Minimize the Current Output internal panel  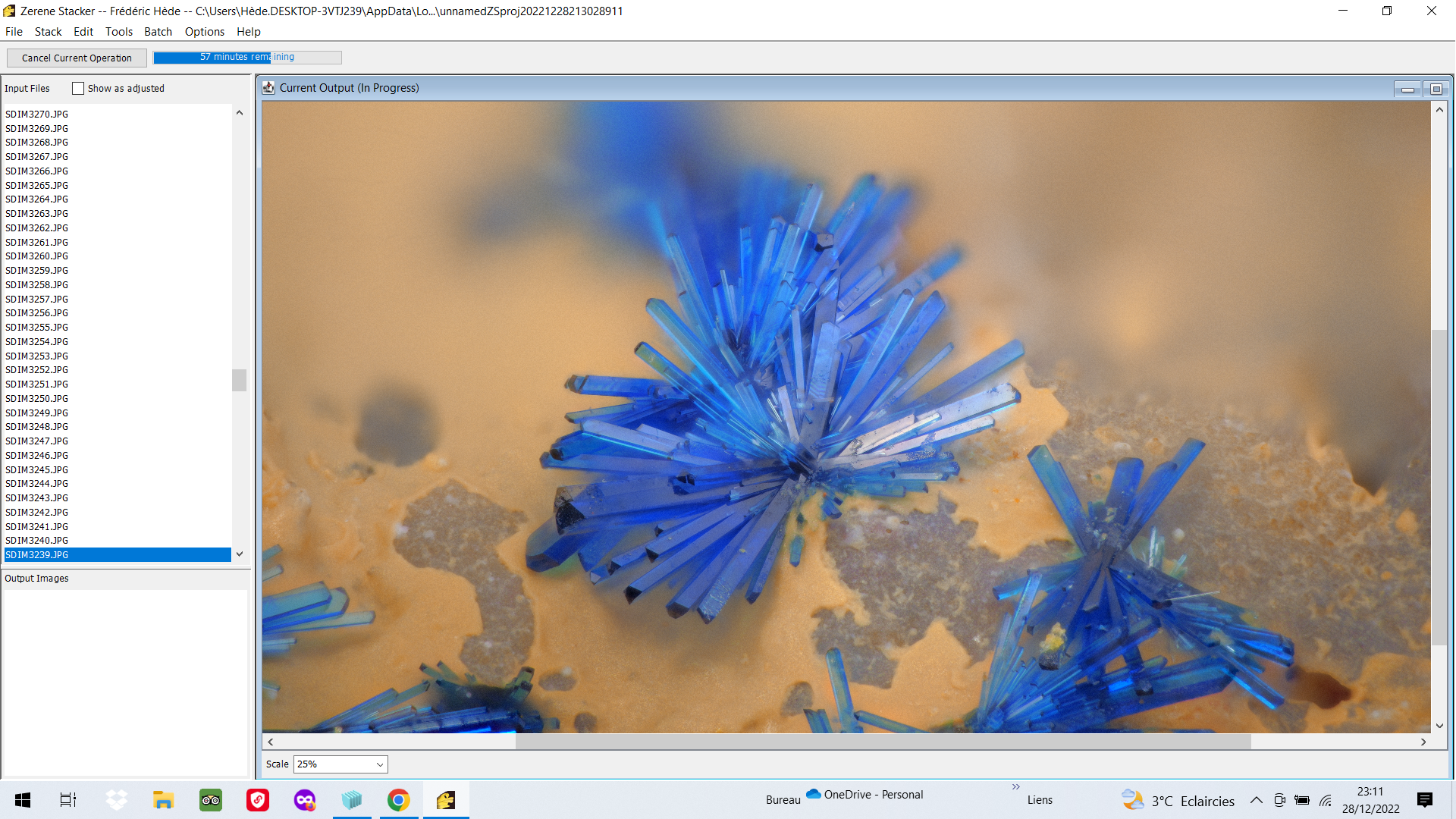point(1407,89)
